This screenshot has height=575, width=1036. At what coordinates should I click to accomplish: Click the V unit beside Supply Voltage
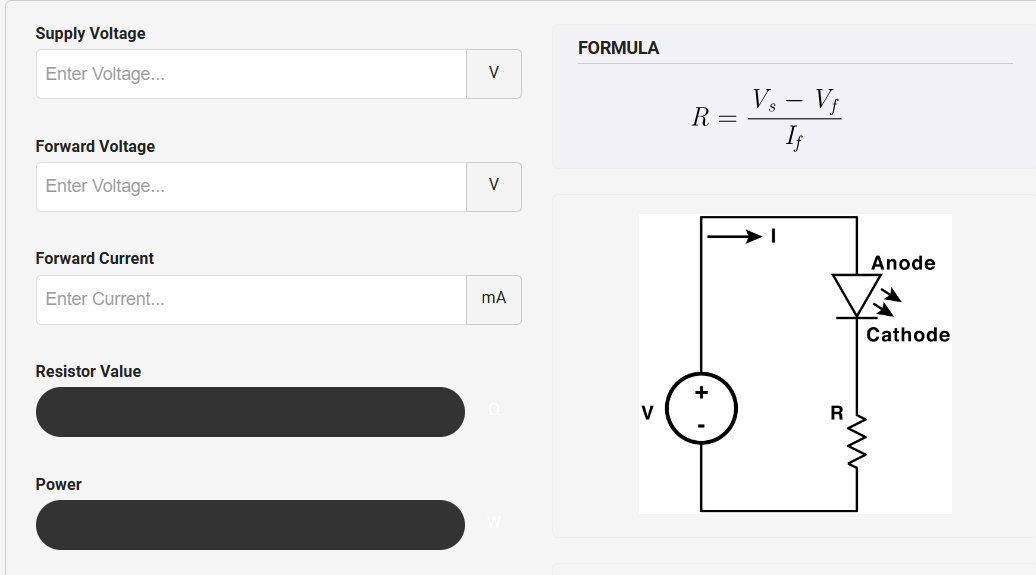(x=494, y=74)
